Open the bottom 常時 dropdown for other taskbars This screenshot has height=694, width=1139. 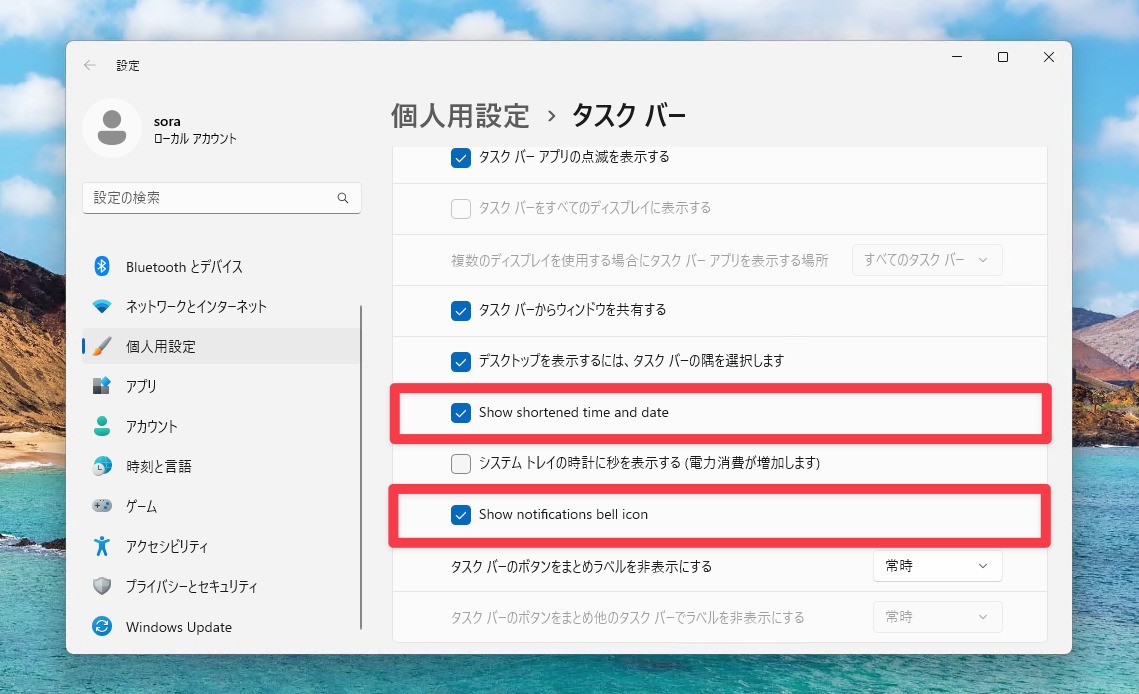[937, 616]
